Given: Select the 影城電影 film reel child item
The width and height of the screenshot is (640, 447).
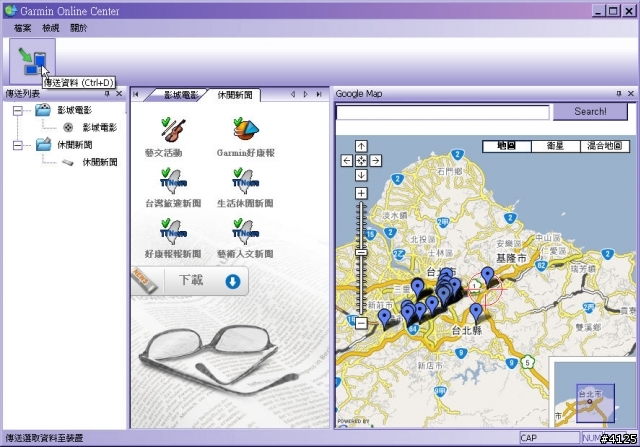Looking at the screenshot, I should click(x=90, y=128).
